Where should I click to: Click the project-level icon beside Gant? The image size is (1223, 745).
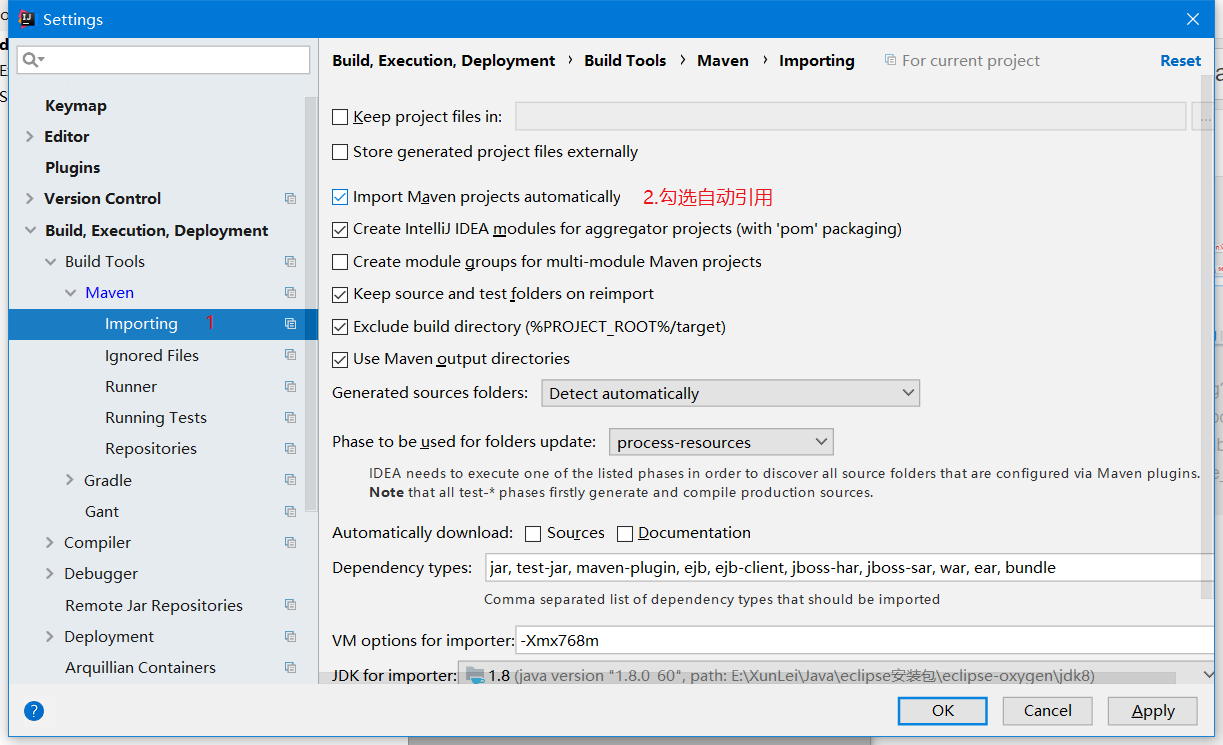[290, 511]
